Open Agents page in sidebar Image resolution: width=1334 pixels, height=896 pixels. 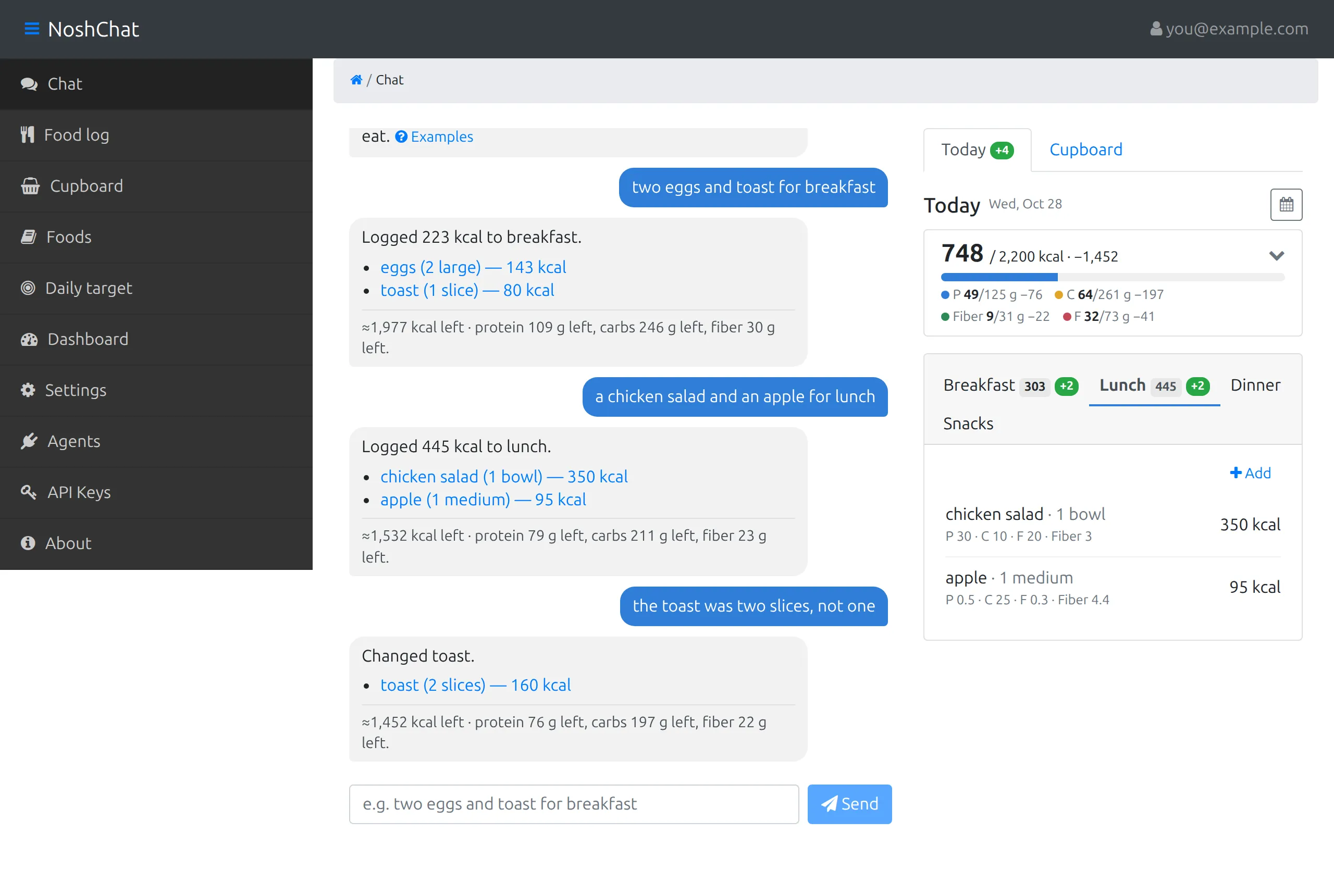(156, 441)
